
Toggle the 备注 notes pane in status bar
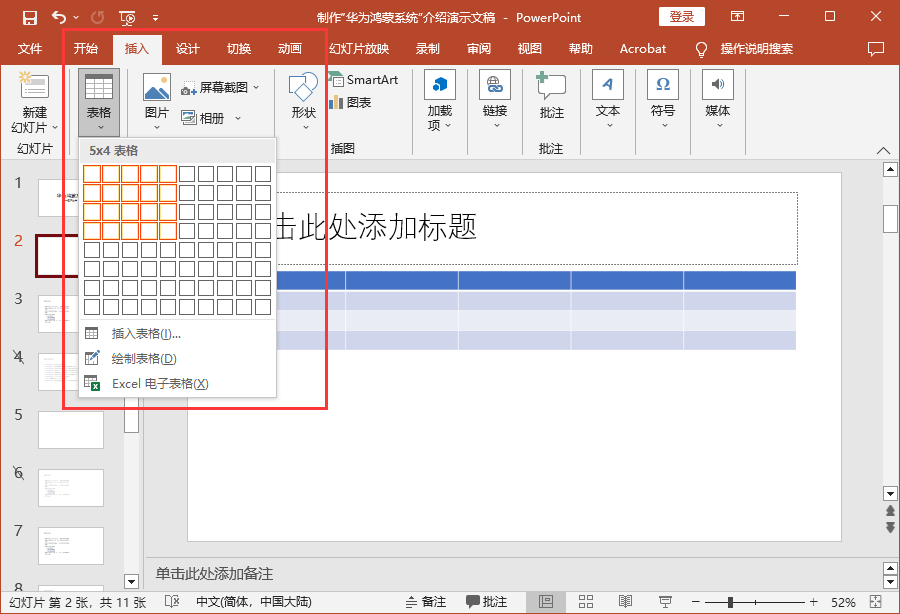click(x=424, y=602)
